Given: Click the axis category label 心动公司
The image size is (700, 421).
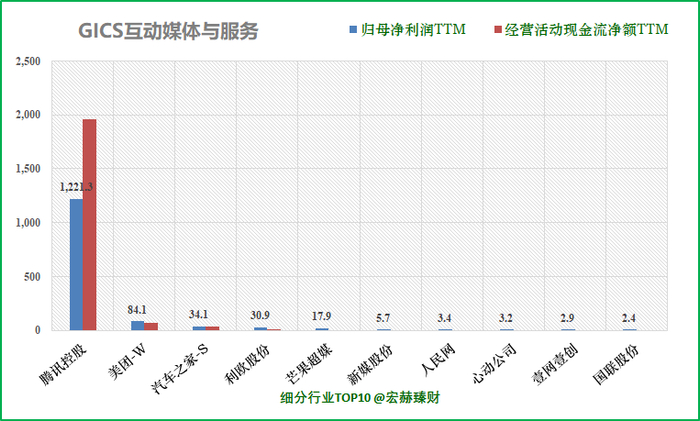Looking at the screenshot, I should click(x=494, y=365).
